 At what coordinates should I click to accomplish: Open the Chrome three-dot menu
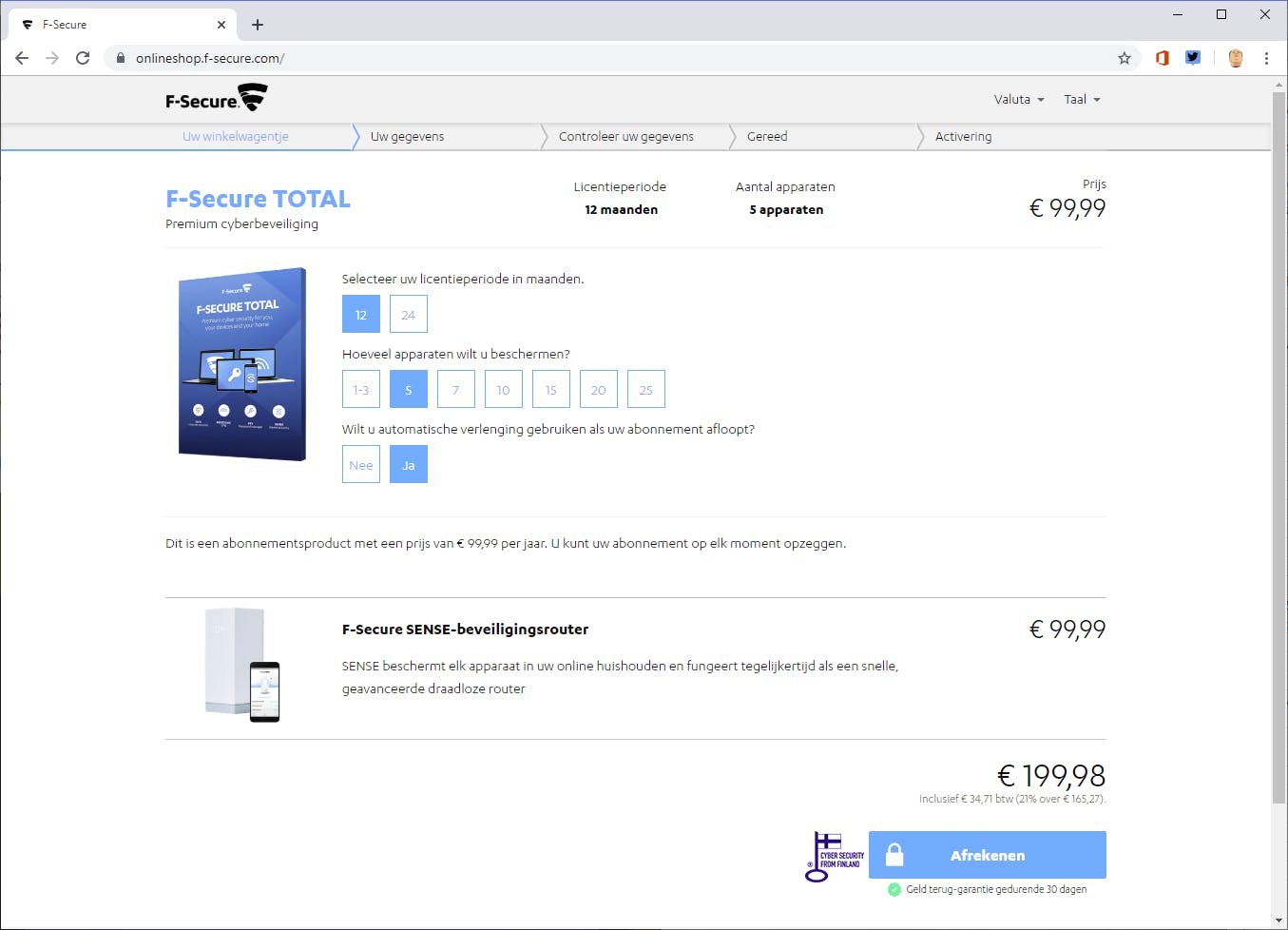click(1266, 58)
